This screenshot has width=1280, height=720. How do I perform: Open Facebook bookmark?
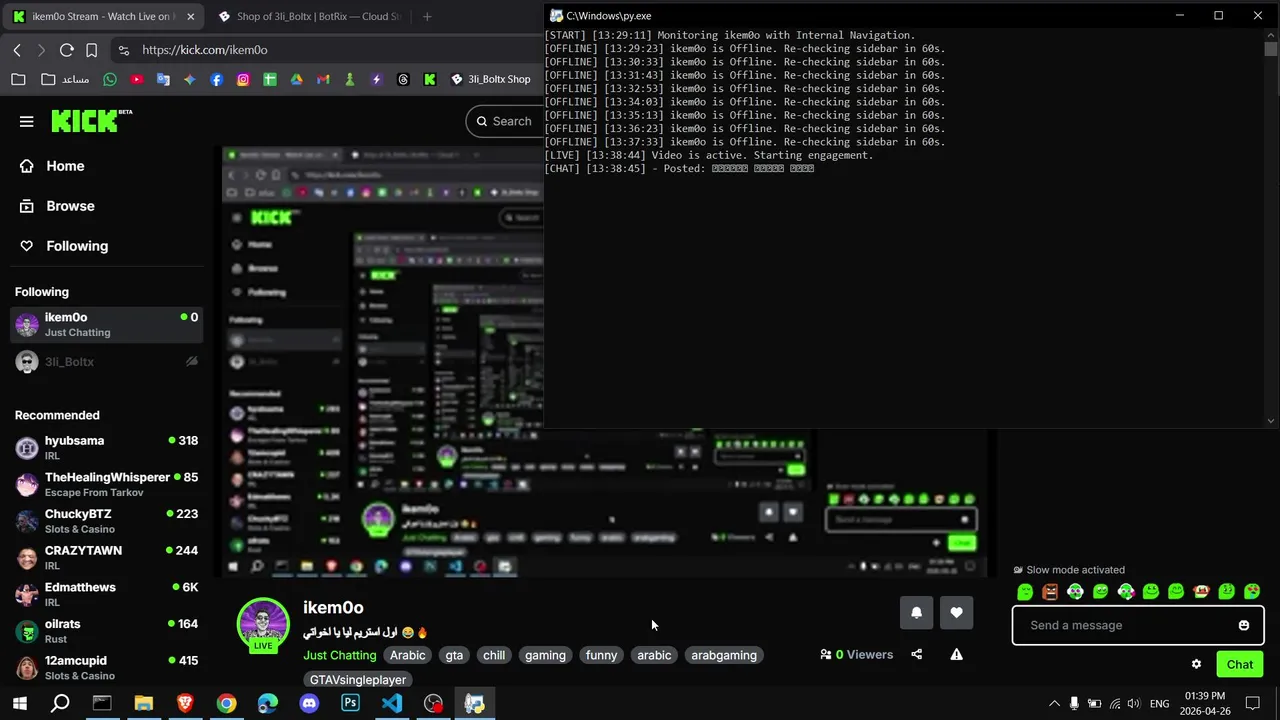pos(216,79)
